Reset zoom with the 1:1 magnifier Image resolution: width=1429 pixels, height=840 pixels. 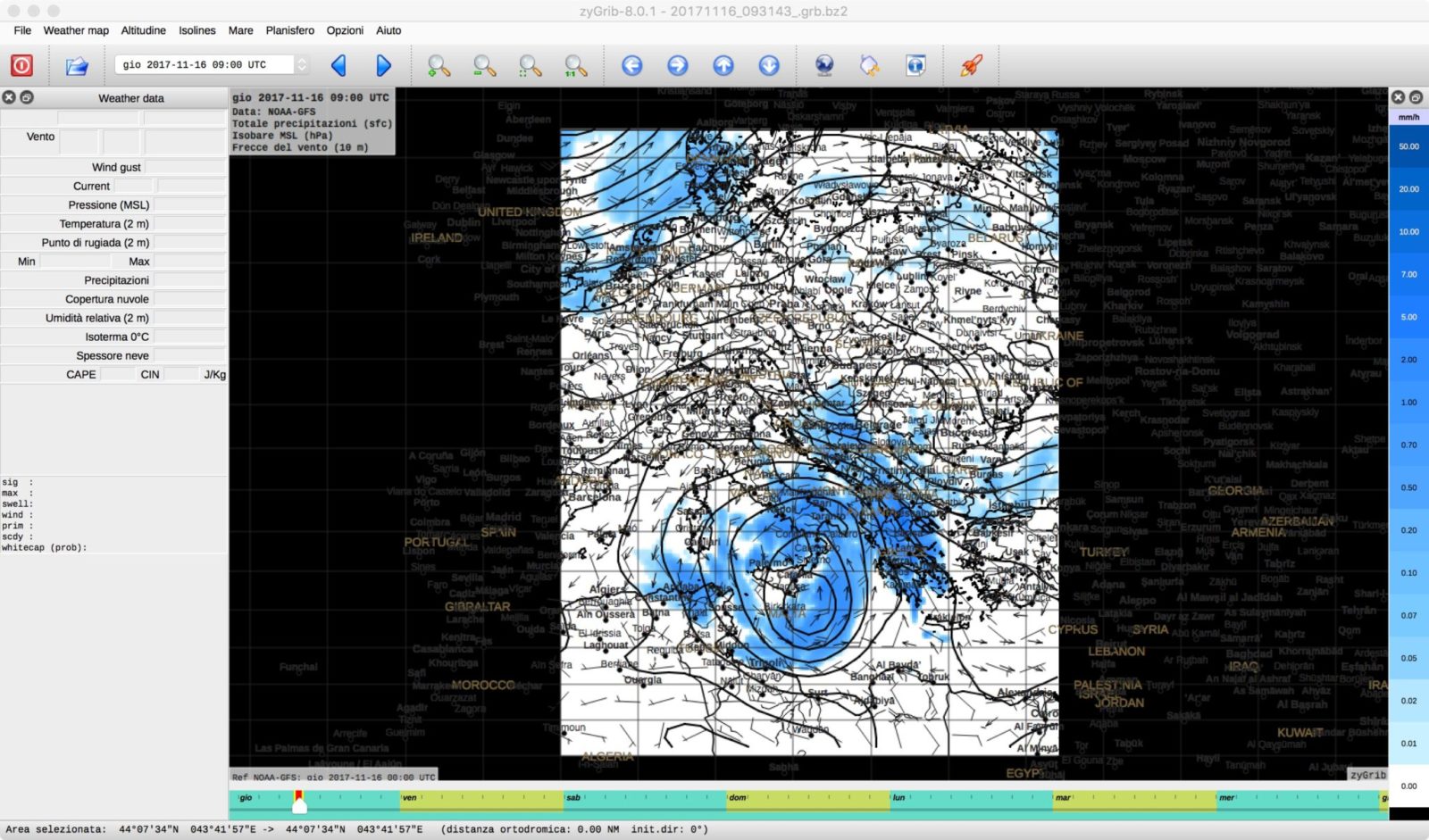tap(576, 65)
